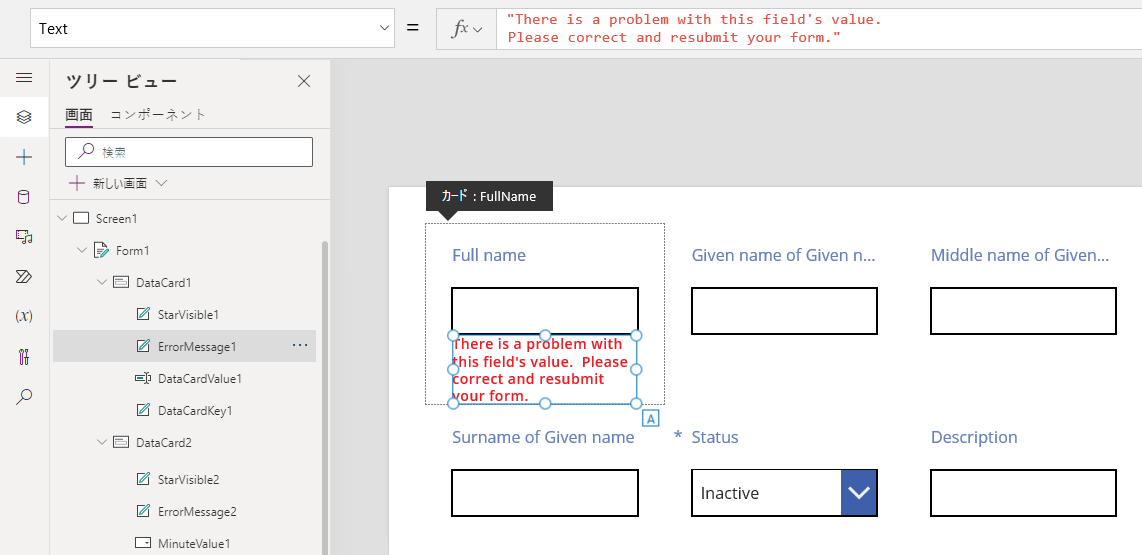This screenshot has width=1142, height=555.
Task: Click the ErrorMessage2 label icon
Action: click(143, 511)
